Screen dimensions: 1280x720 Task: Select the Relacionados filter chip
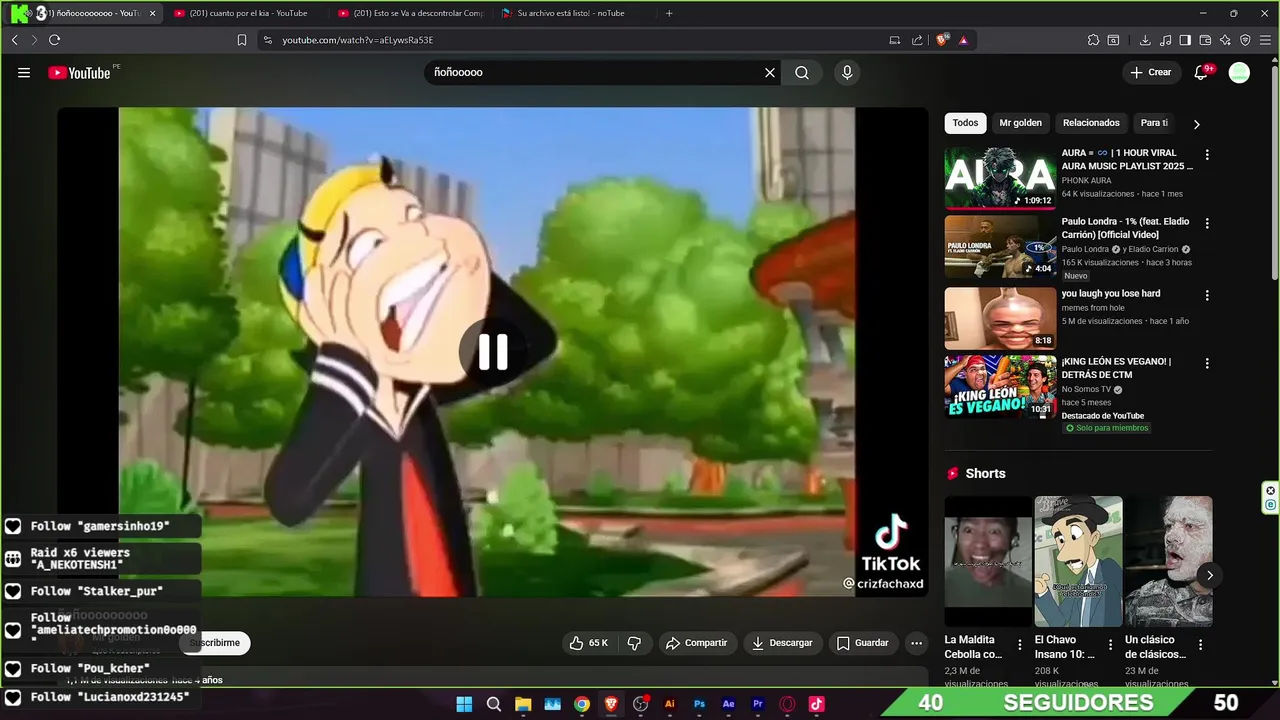coord(1091,123)
